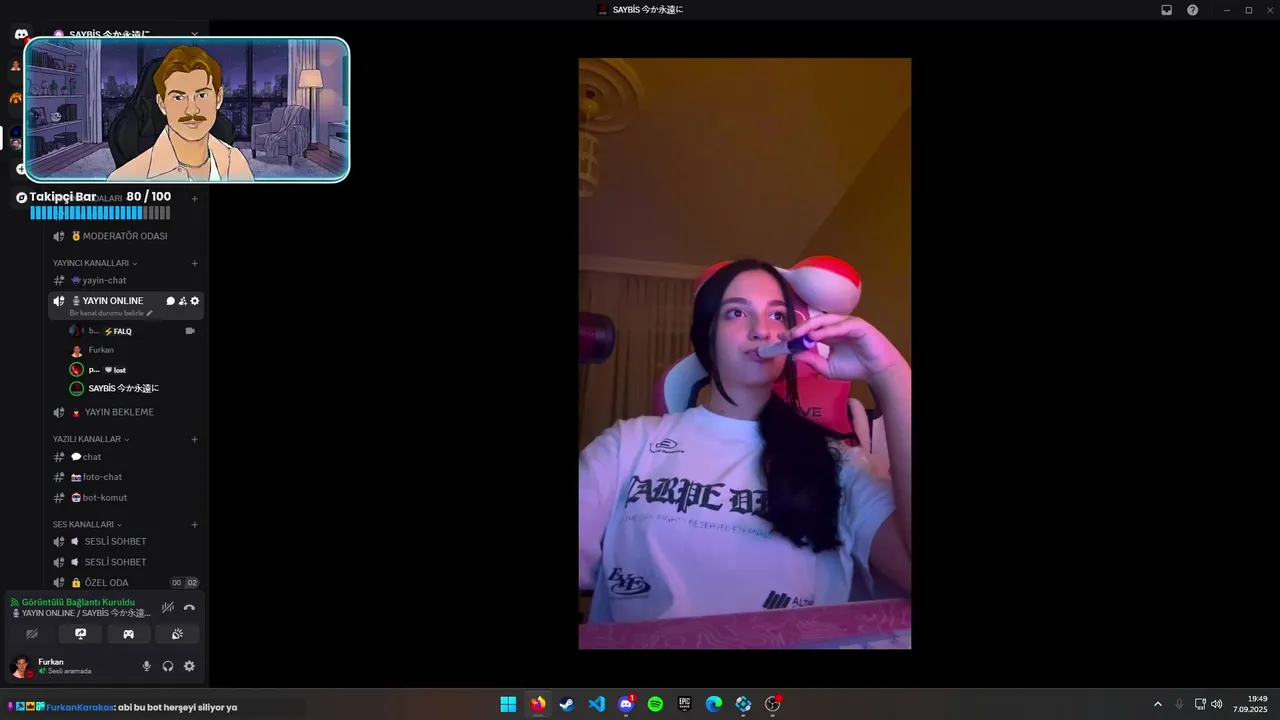Mute the microphone in user panel
This screenshot has height=720, width=1280.
tap(147, 666)
